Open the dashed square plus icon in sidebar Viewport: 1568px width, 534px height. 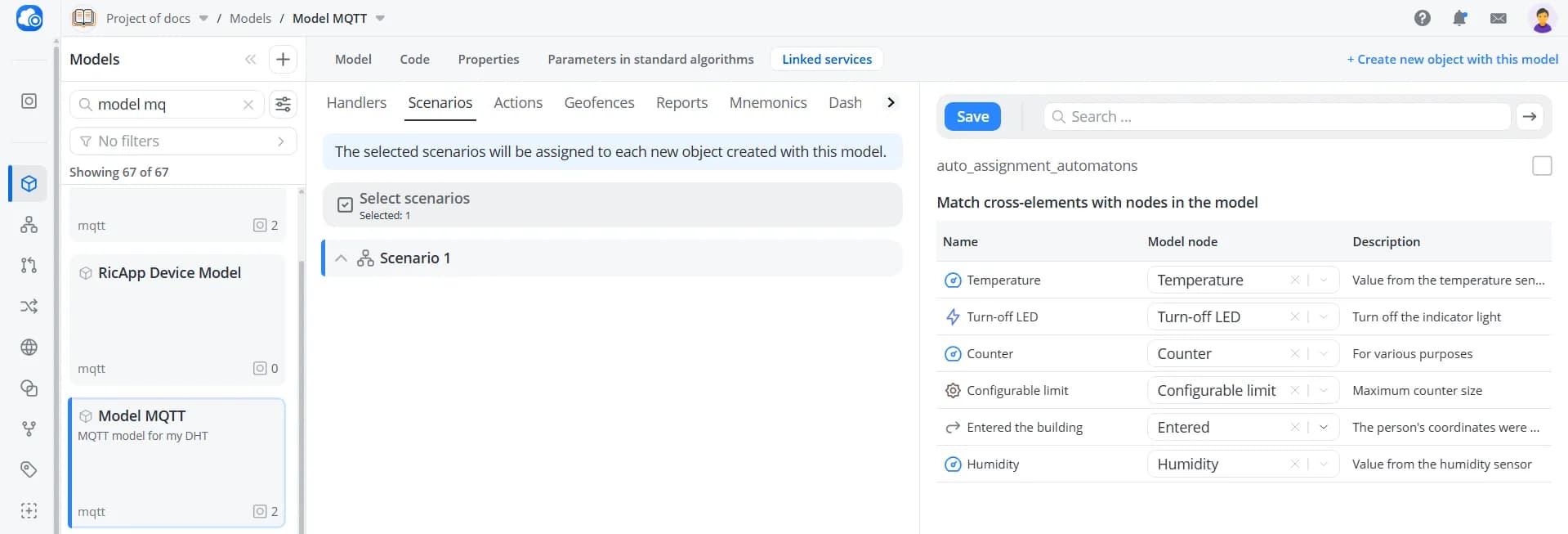click(x=29, y=510)
